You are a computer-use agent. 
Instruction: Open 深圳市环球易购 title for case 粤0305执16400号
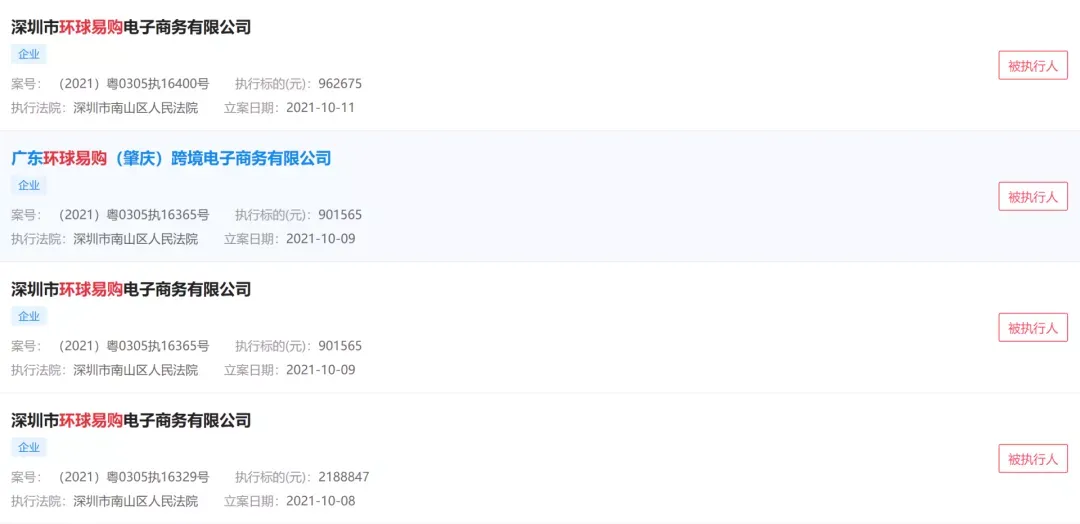pyautogui.click(x=131, y=28)
